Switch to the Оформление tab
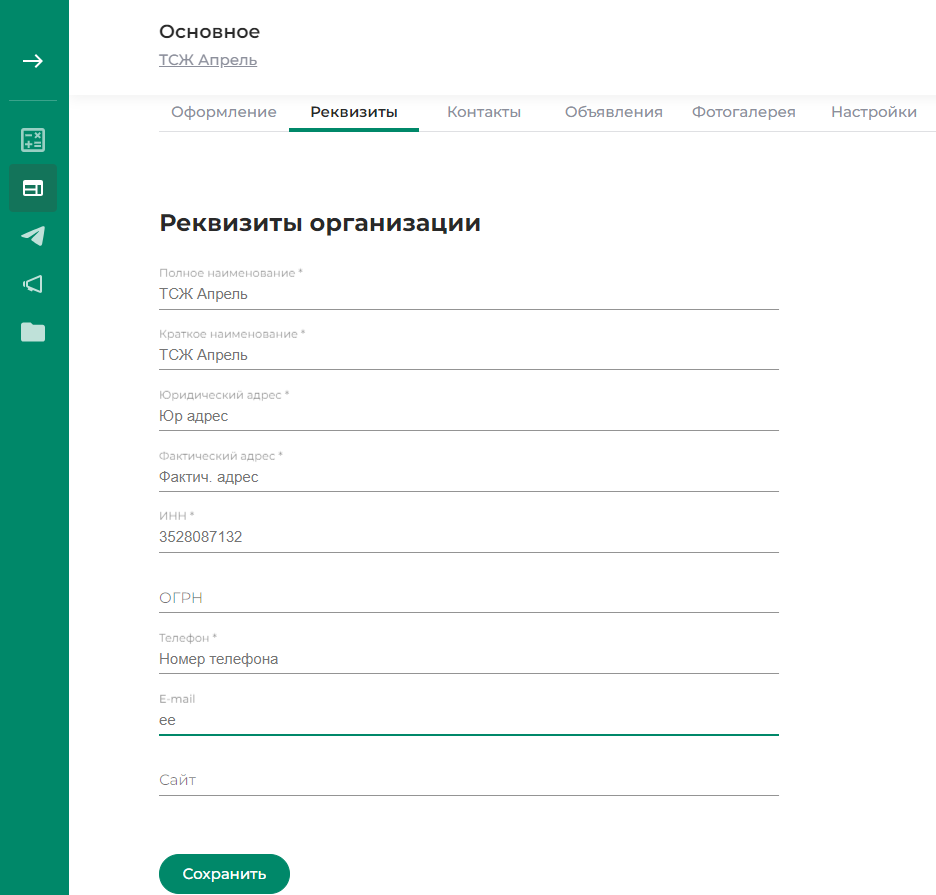The height and width of the screenshot is (895, 936). click(x=224, y=112)
